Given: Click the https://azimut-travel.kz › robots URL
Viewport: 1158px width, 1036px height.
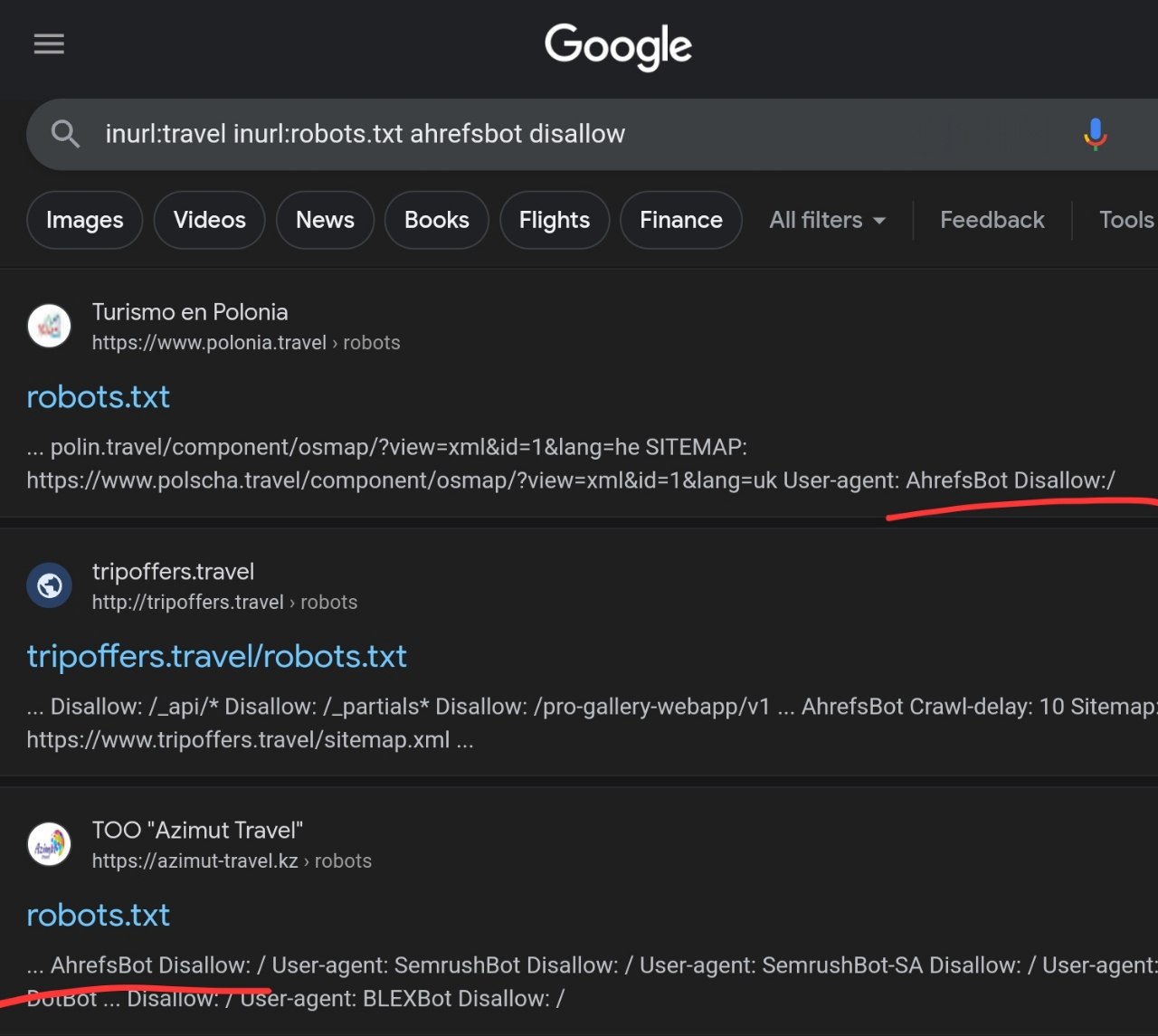Looking at the screenshot, I should tap(232, 861).
